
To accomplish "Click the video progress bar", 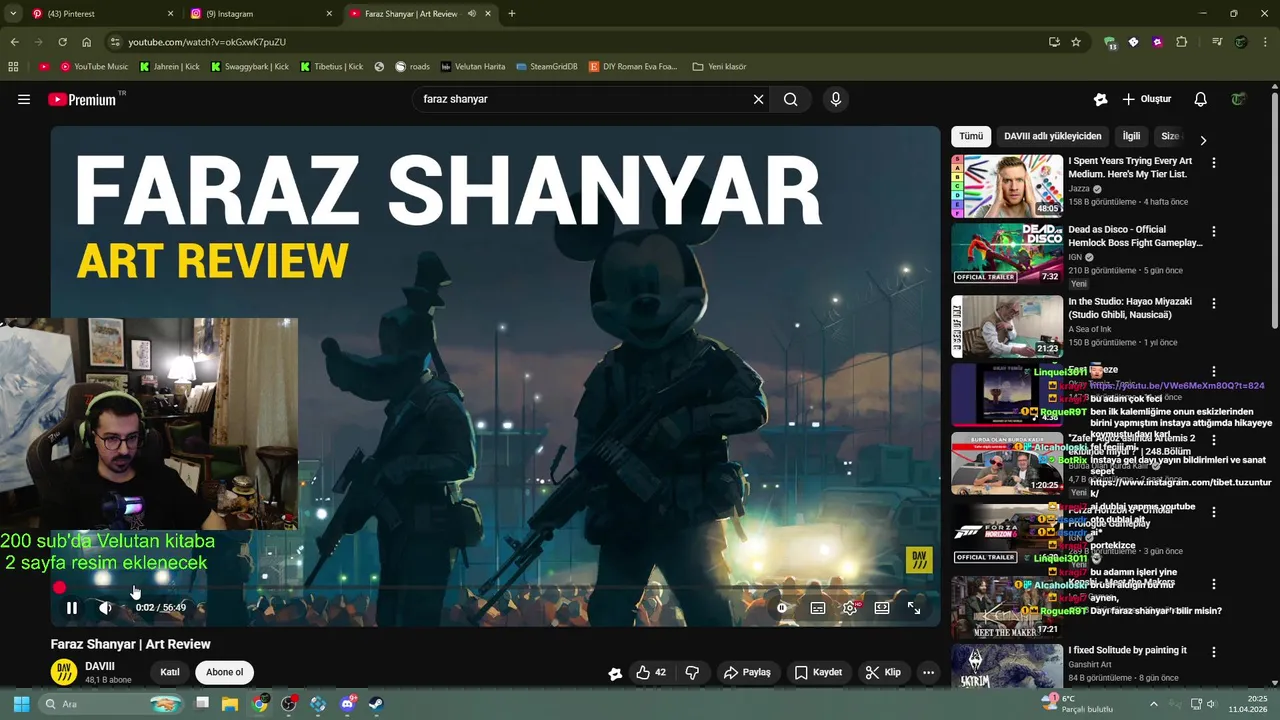I will [x=495, y=588].
